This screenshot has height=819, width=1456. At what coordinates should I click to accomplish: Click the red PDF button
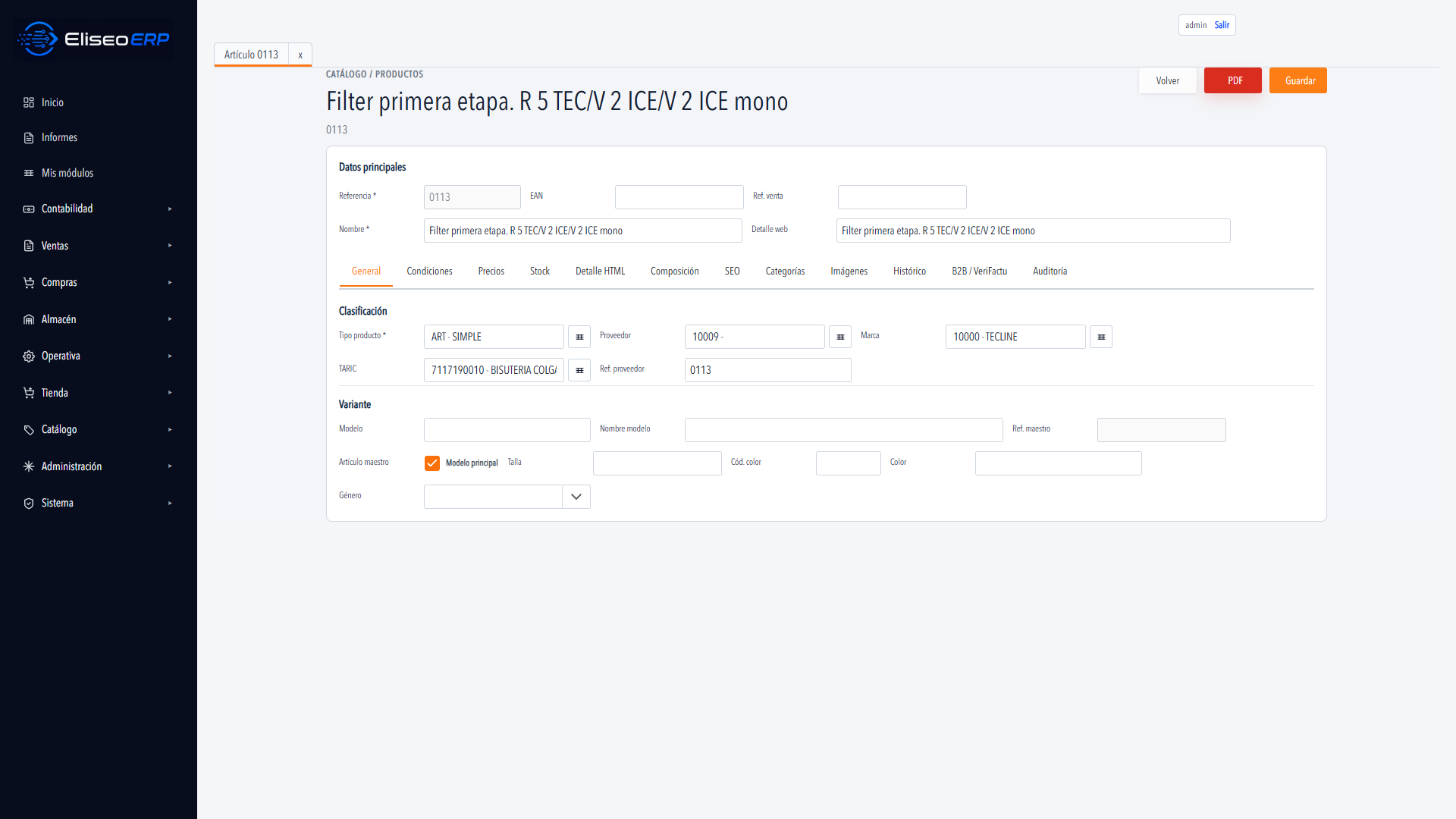point(1233,80)
